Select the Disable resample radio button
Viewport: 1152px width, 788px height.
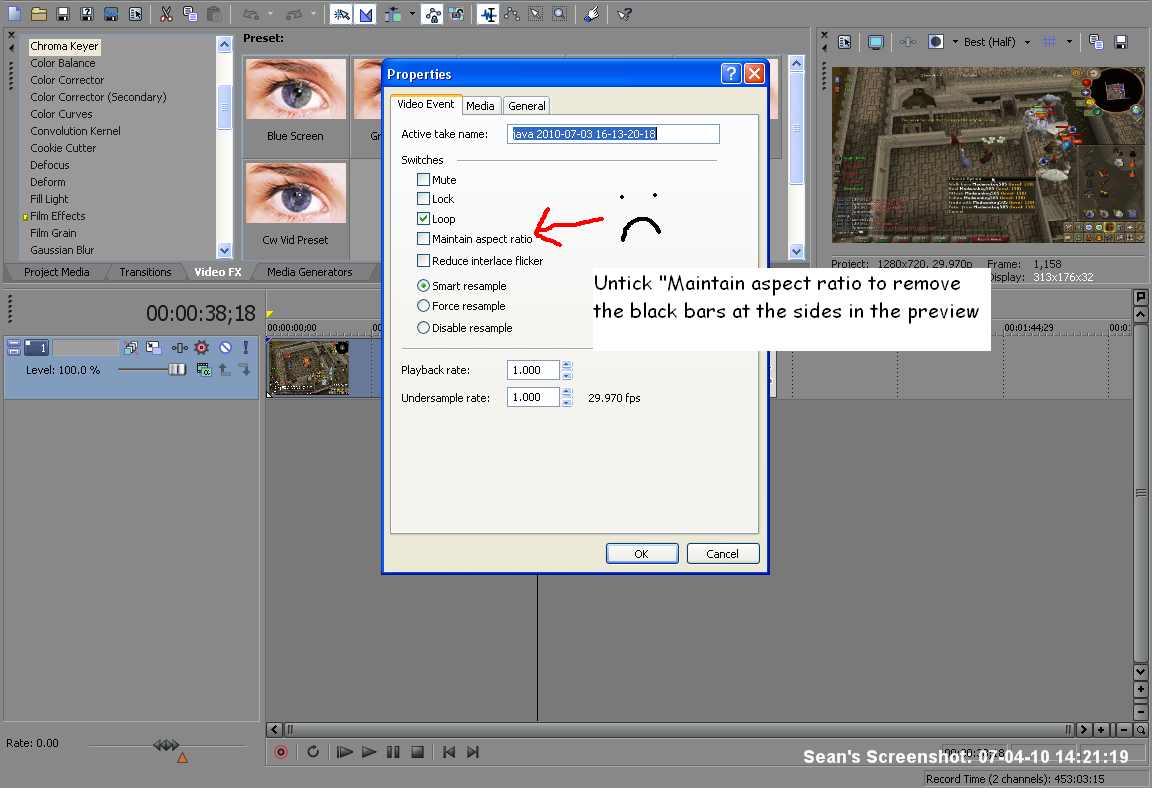[424, 328]
